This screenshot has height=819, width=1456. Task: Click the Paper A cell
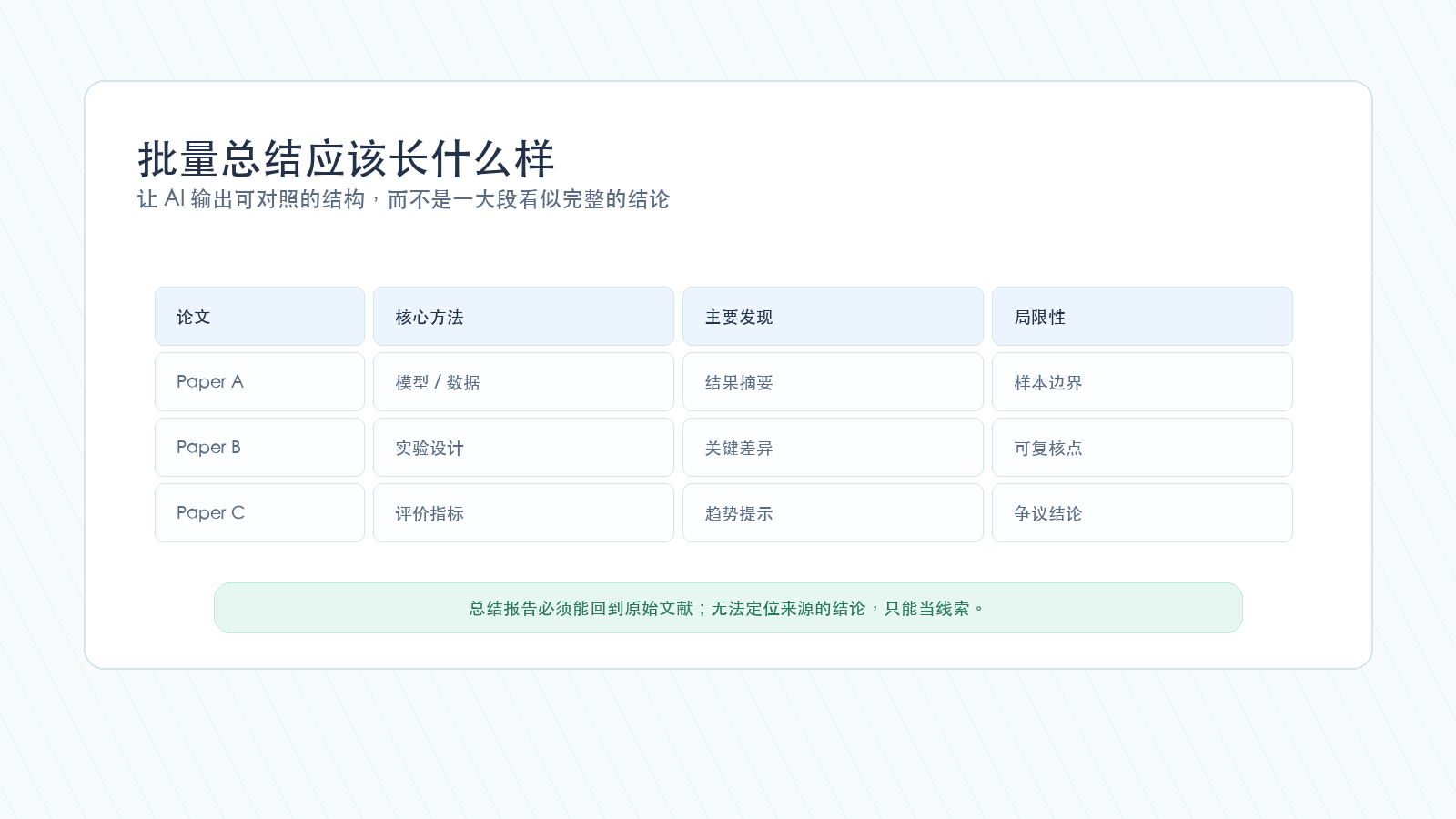[x=259, y=382]
